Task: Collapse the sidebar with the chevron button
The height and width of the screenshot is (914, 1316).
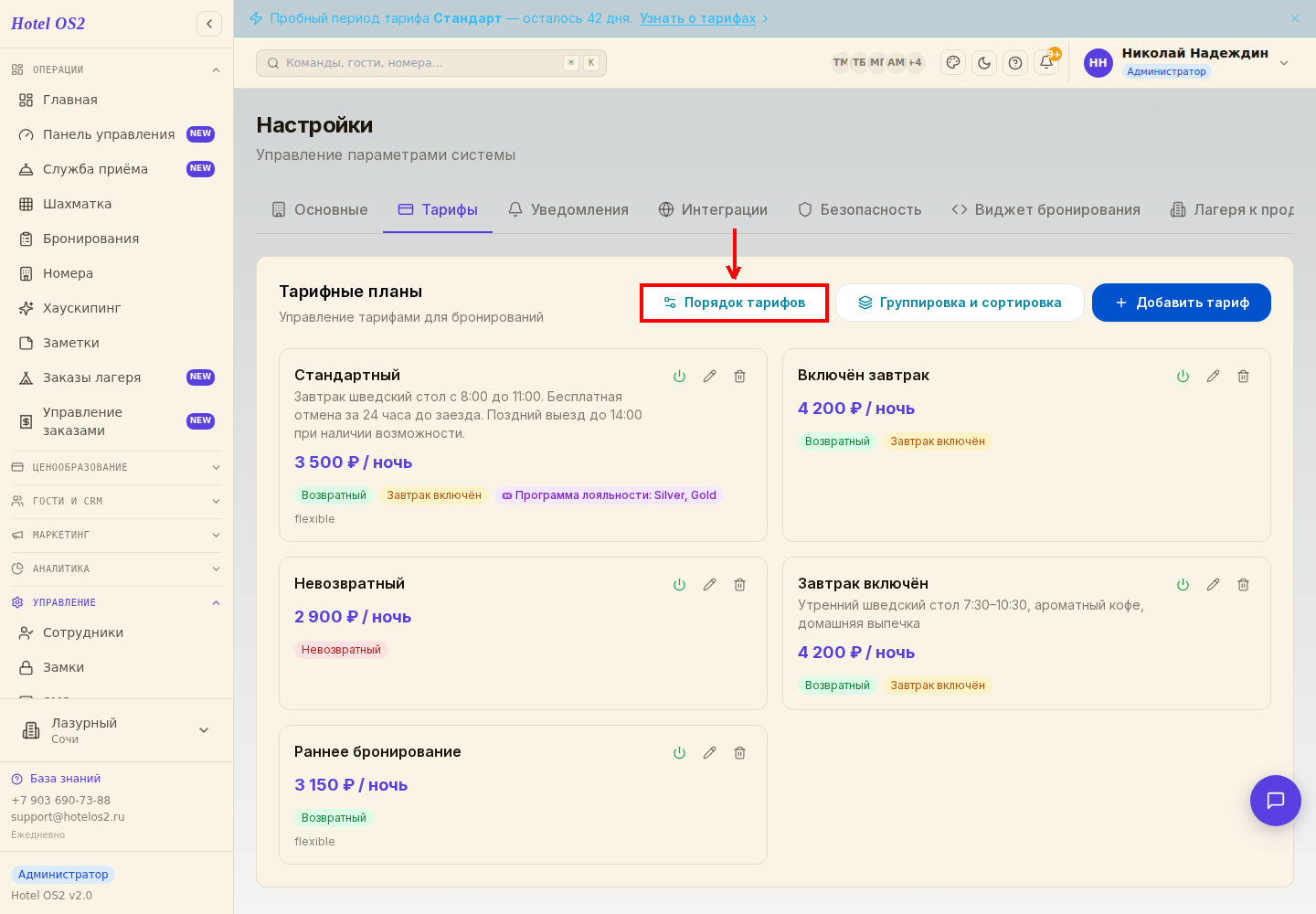Action: 209,24
